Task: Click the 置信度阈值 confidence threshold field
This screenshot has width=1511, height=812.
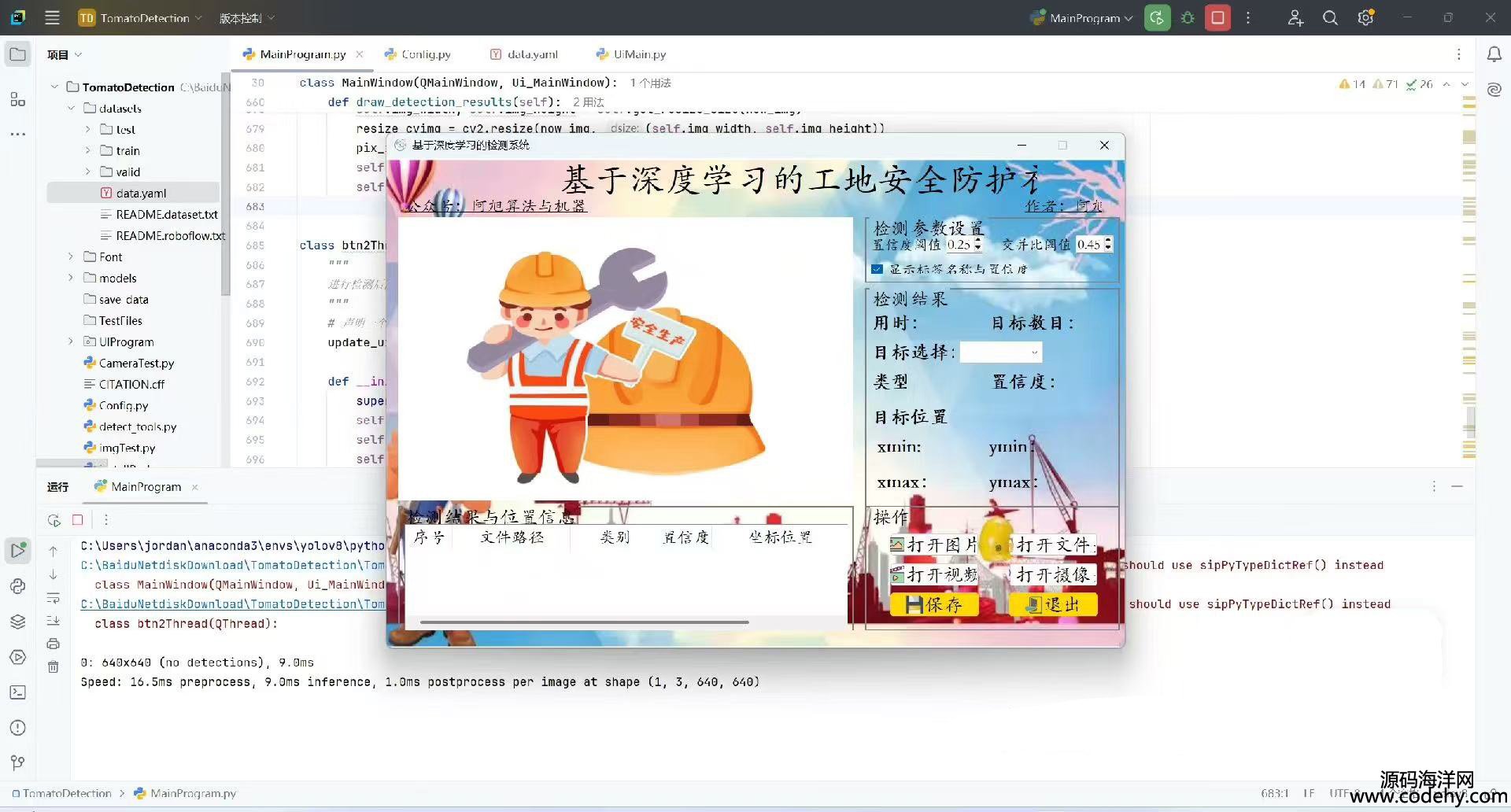Action: (x=964, y=245)
